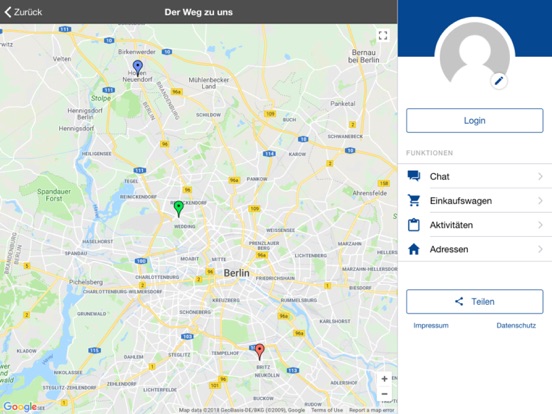The image size is (552, 414).
Task: Click the Ahrensfelde map label
Action: pos(370,193)
